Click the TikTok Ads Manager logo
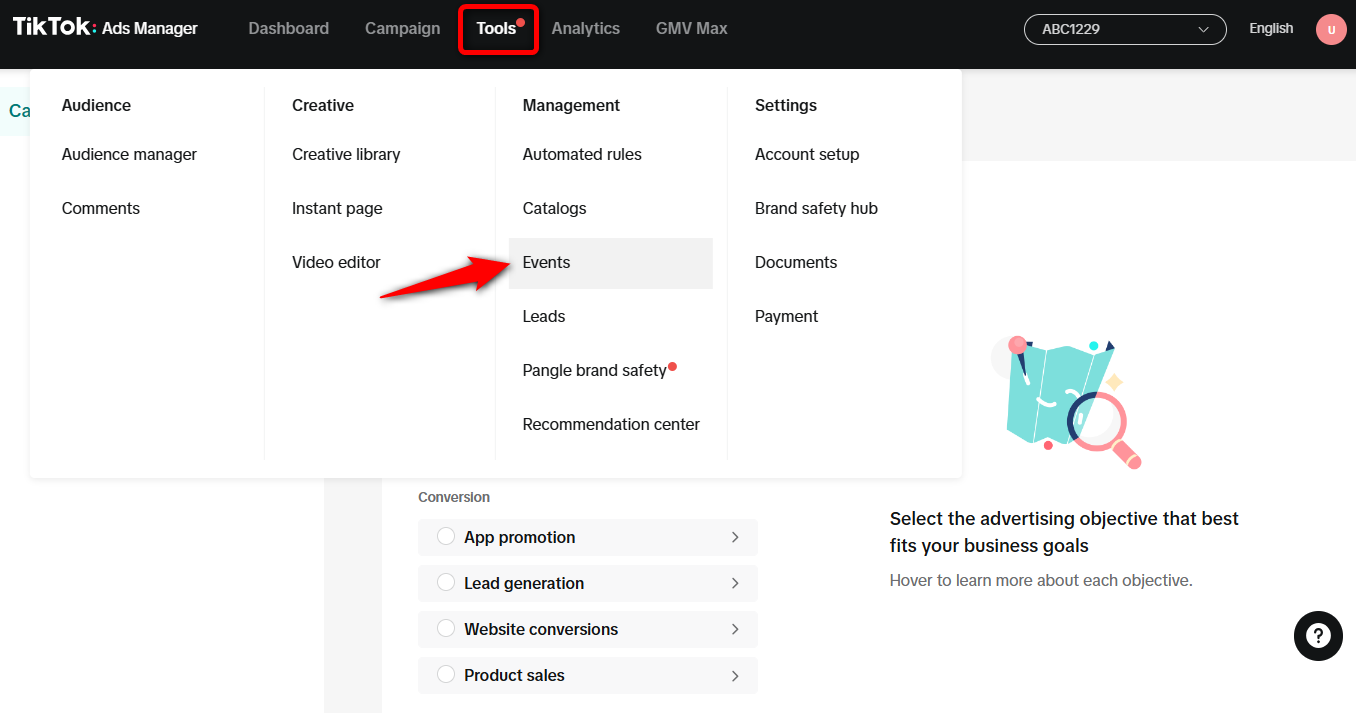Screen dimensions: 1356x713 [x=105, y=28]
